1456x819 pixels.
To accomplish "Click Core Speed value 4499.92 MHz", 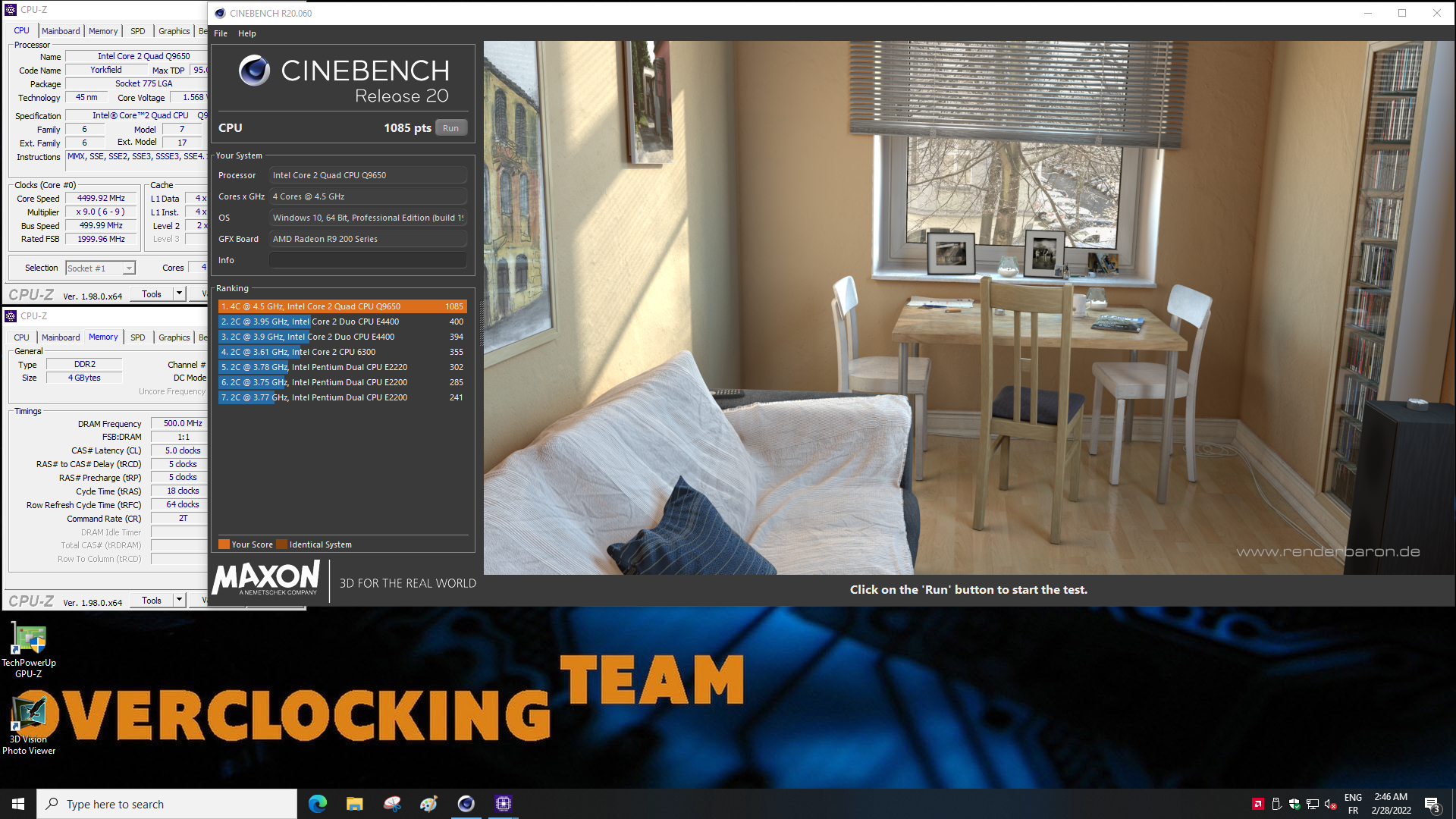I will pos(101,198).
